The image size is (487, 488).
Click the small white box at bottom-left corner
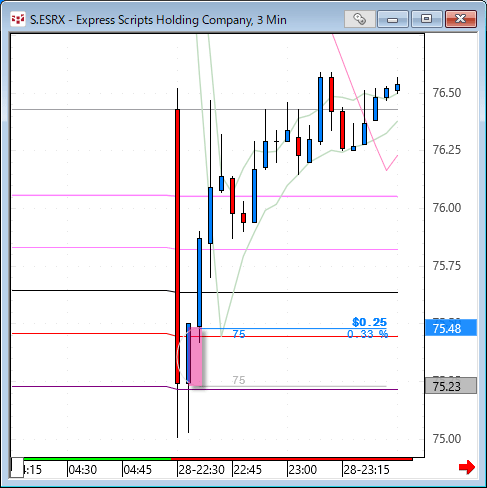pyautogui.click(x=17, y=468)
